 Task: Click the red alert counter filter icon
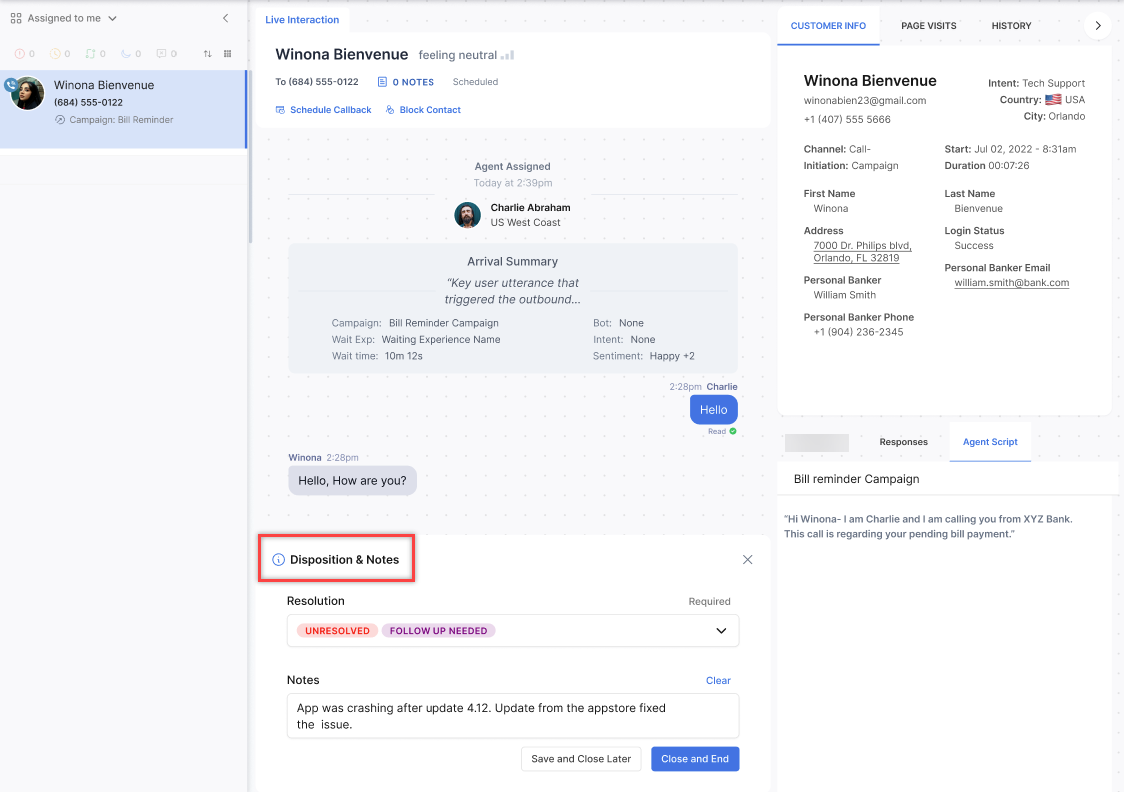[20, 54]
